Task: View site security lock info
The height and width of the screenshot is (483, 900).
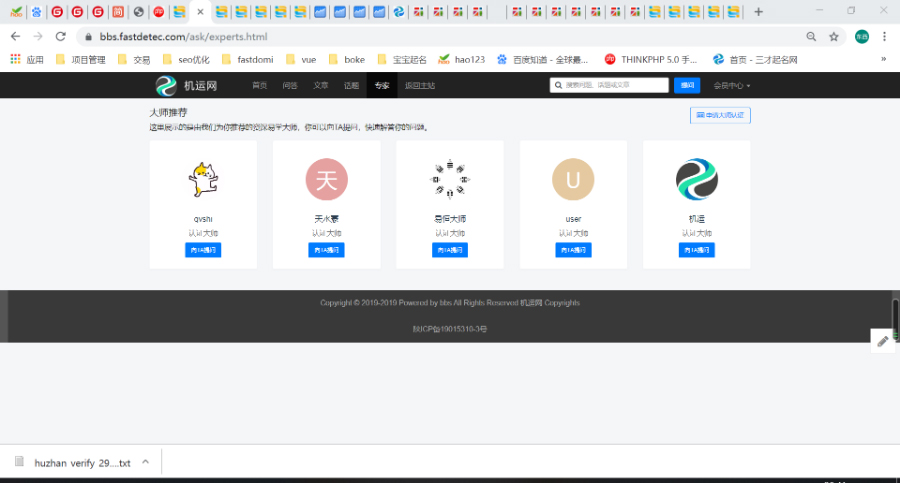Action: tap(88, 37)
